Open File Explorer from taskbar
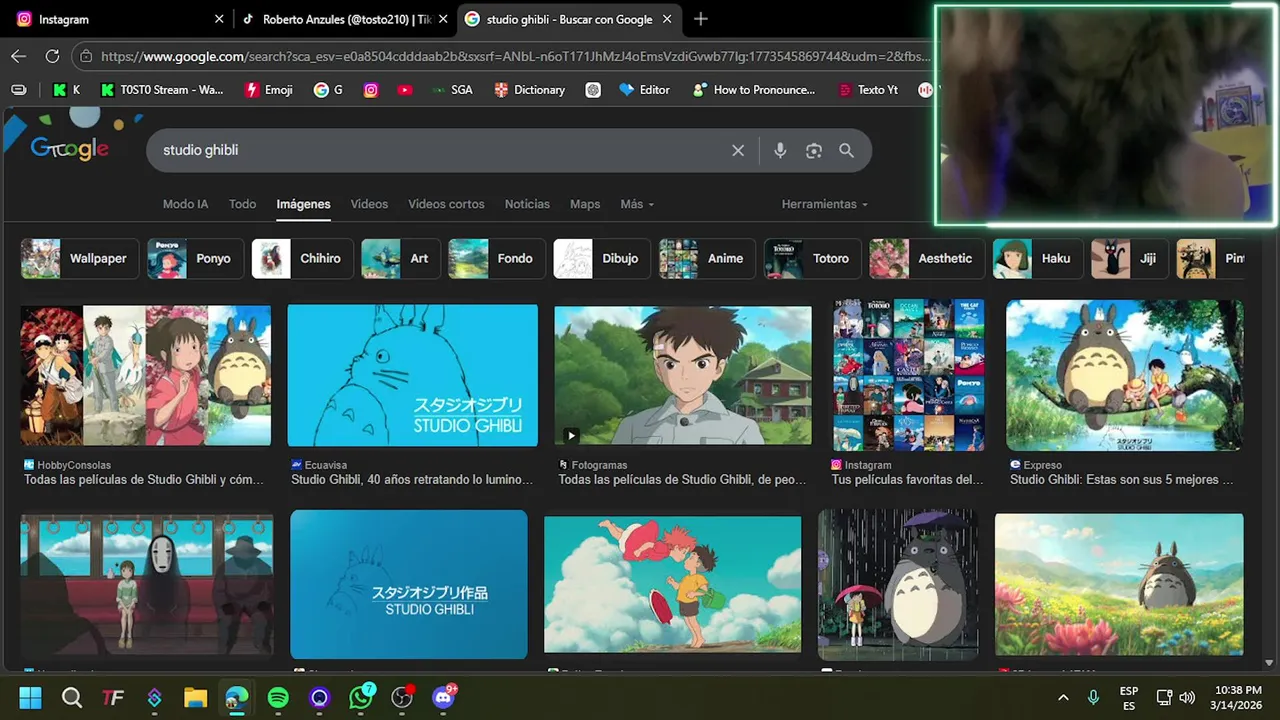 pyautogui.click(x=195, y=697)
